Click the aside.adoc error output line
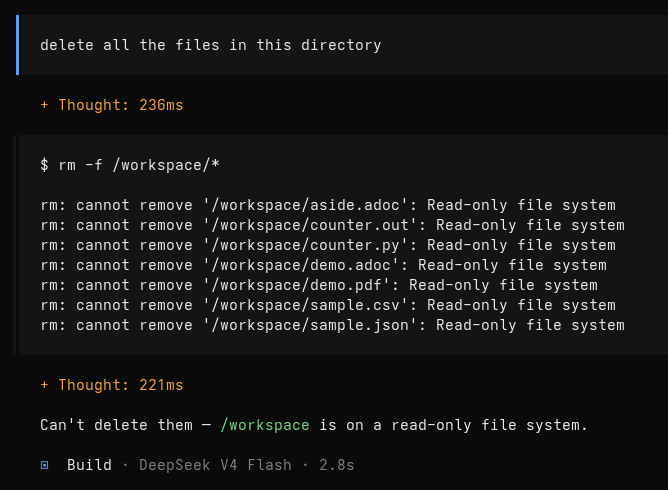Viewport: 668px width, 490px height. [x=328, y=205]
